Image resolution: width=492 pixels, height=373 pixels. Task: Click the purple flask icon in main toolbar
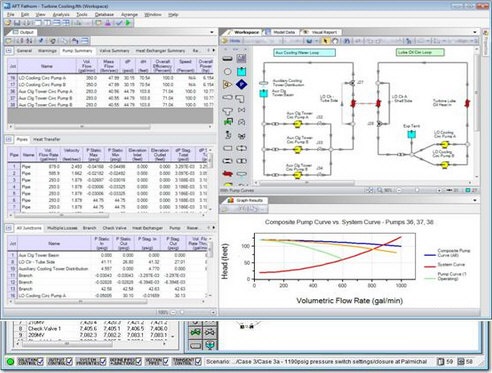[108, 23]
